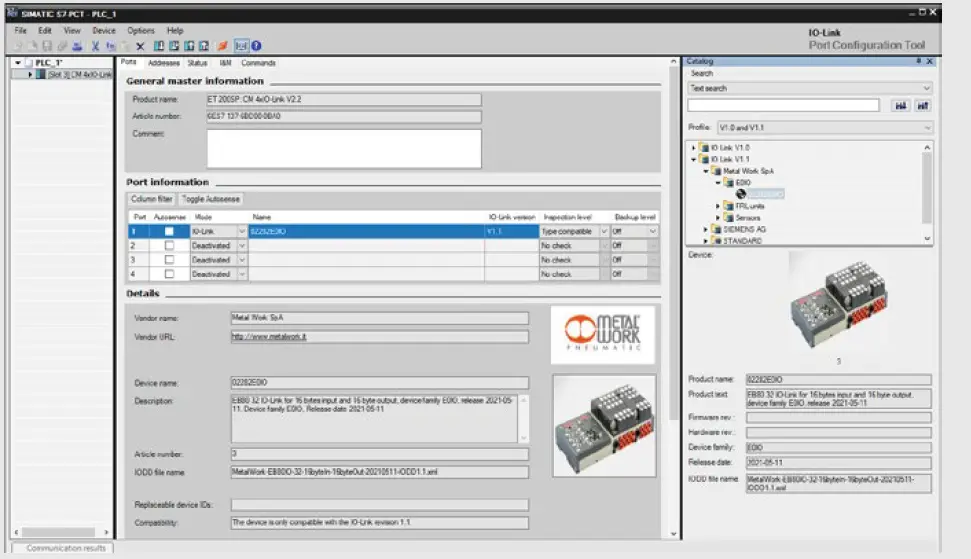The image size is (971, 559).
Task: Enable Autosense checkbox for port 2
Action: pos(169,245)
